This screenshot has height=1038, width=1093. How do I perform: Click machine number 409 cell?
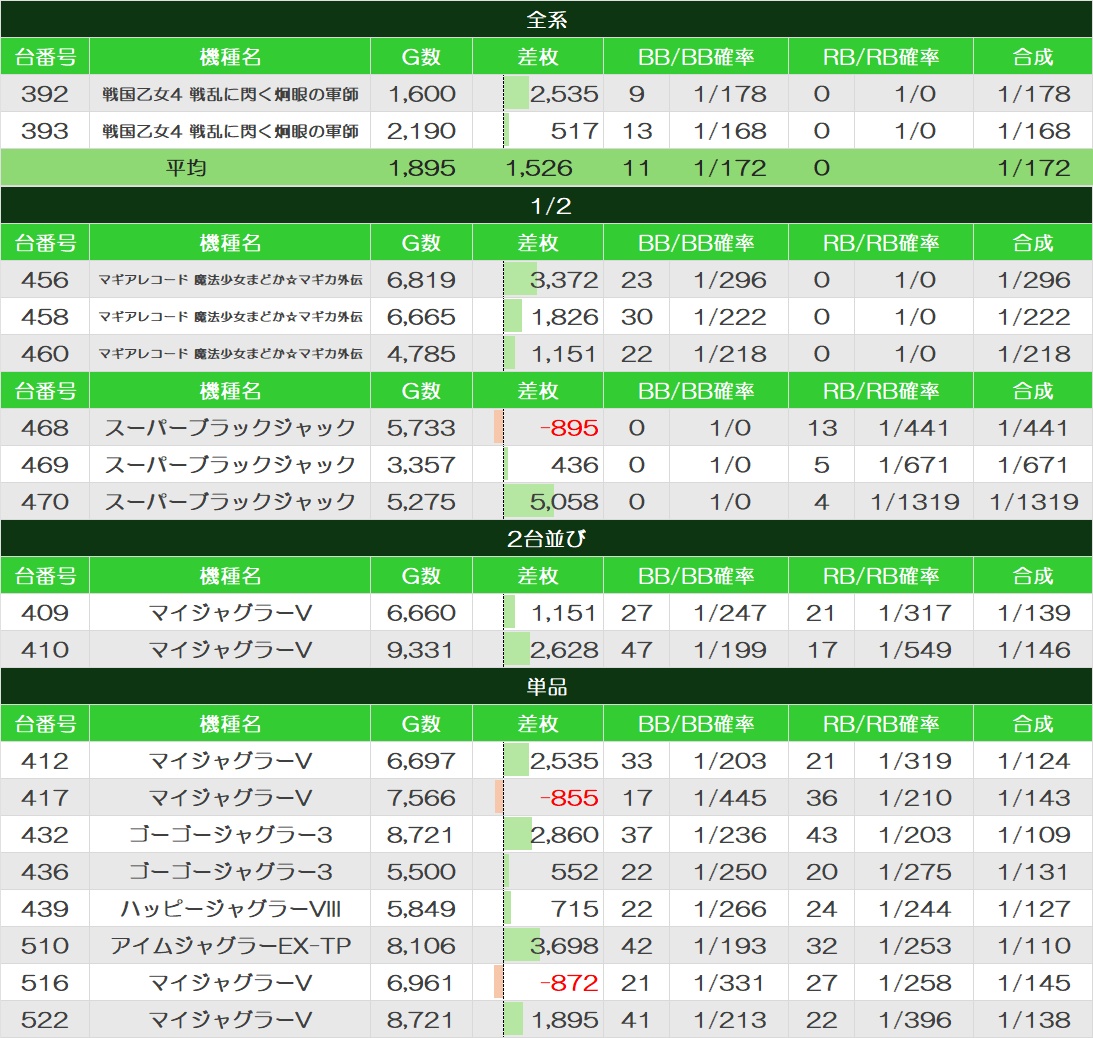click(x=45, y=612)
